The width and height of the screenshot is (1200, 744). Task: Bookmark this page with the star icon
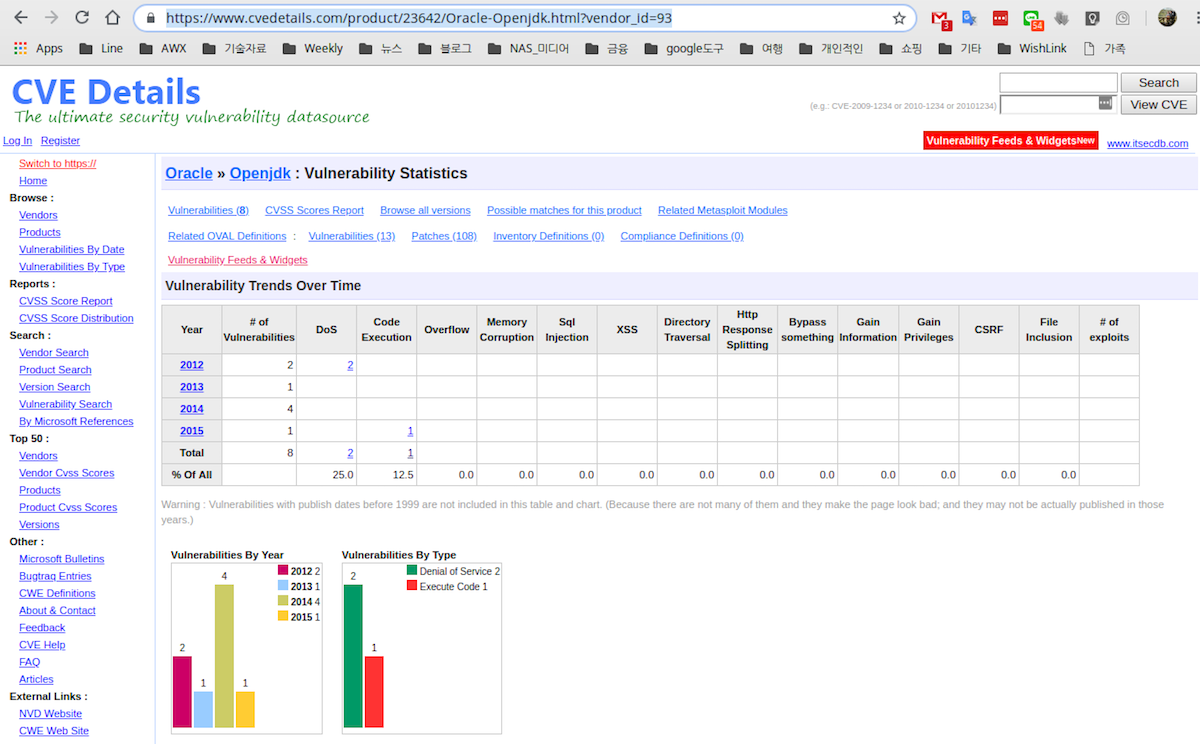pos(899,18)
